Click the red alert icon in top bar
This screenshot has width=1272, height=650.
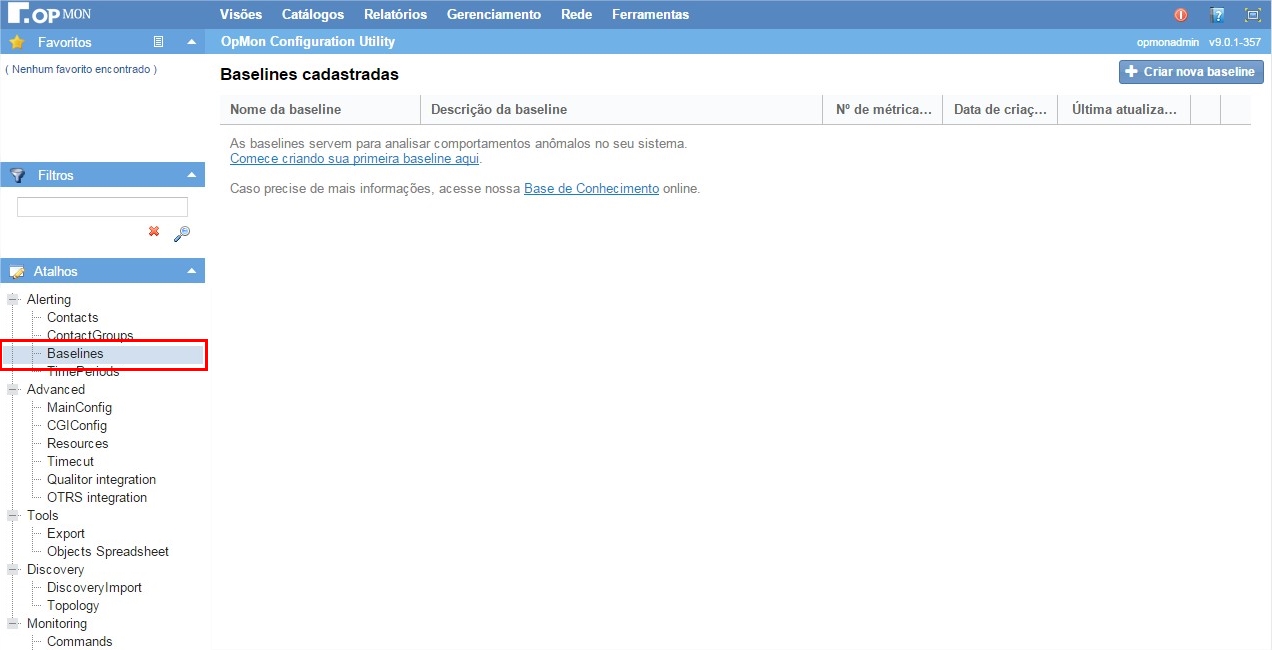coord(1181,15)
